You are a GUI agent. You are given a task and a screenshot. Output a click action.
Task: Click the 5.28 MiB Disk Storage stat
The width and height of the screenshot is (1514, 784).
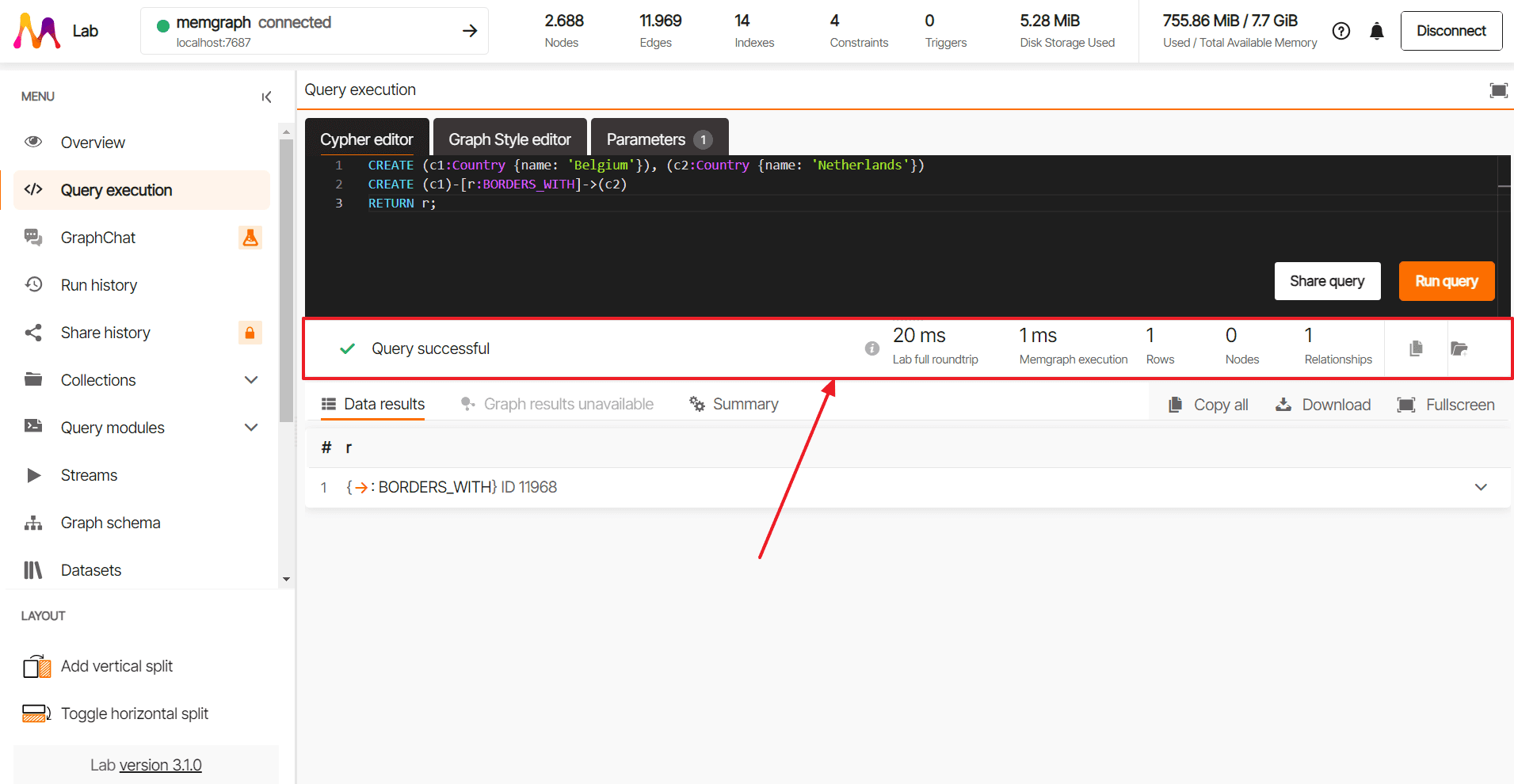tap(1066, 30)
